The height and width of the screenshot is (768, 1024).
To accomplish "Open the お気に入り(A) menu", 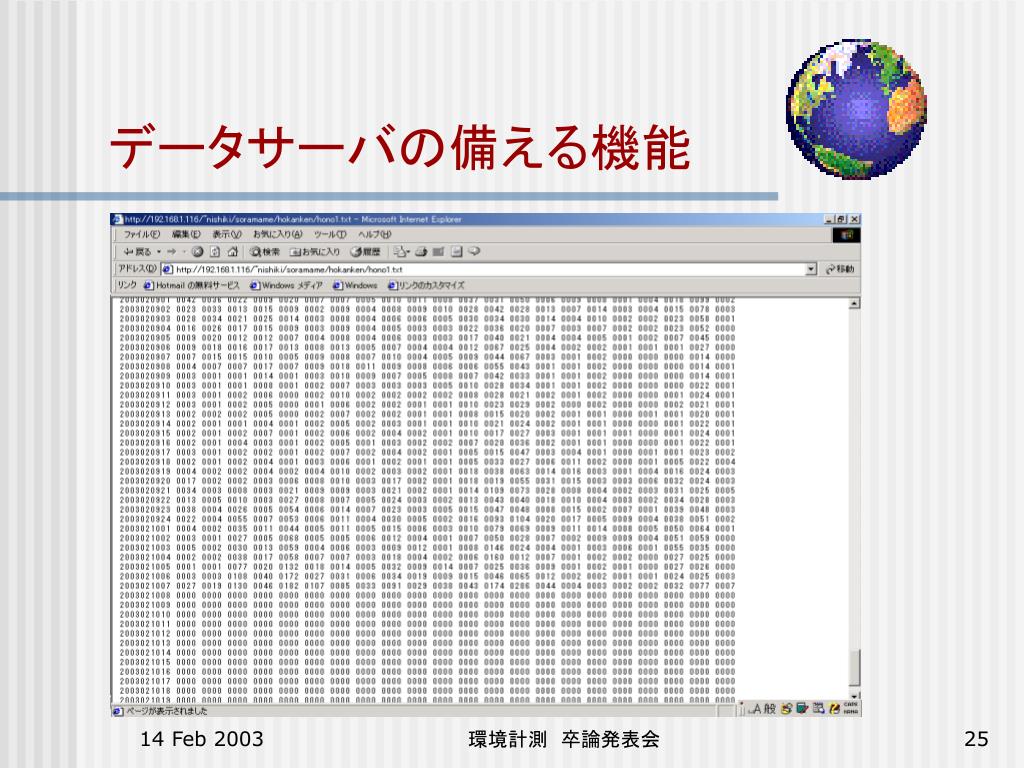I will pyautogui.click(x=278, y=234).
